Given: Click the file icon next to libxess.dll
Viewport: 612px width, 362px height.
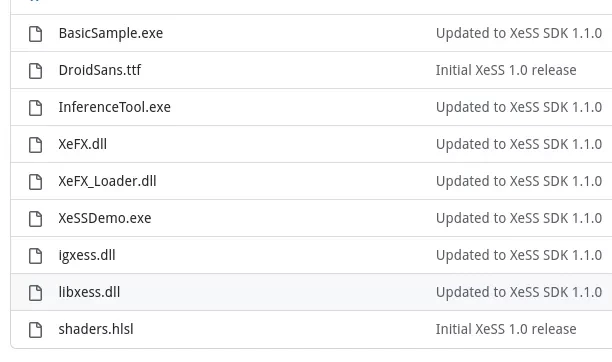Looking at the screenshot, I should point(36,292).
